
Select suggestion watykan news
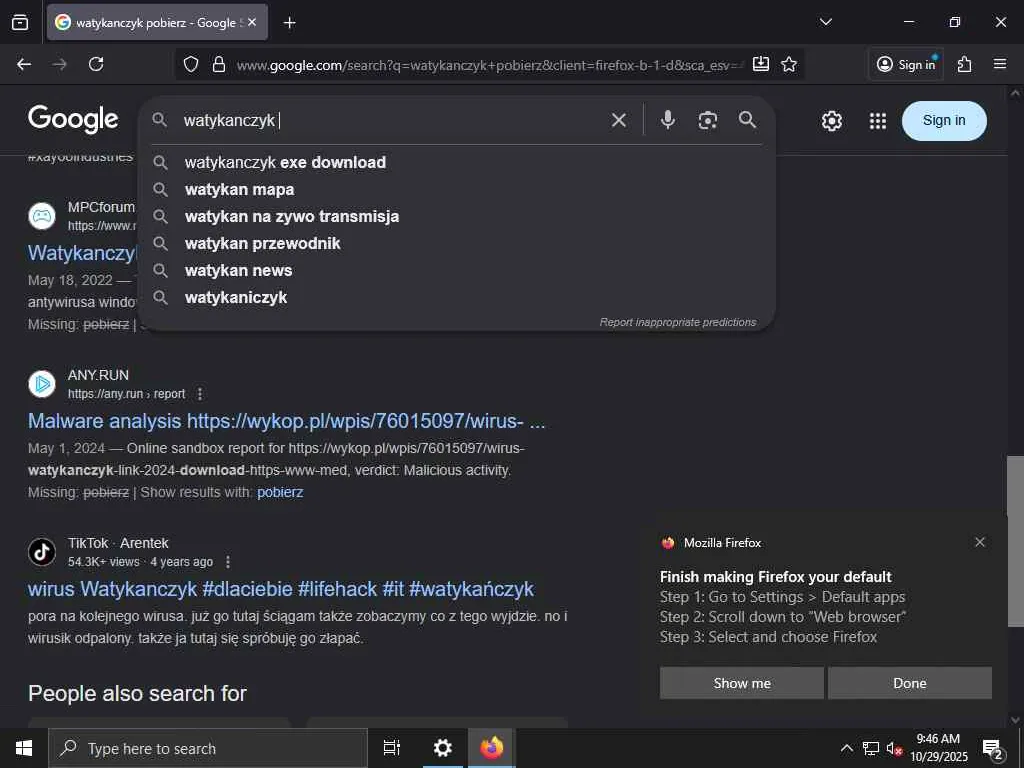click(x=456, y=270)
